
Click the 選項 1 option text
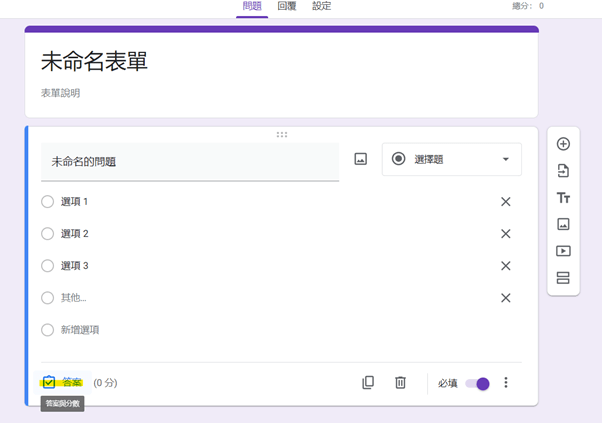click(x=74, y=202)
